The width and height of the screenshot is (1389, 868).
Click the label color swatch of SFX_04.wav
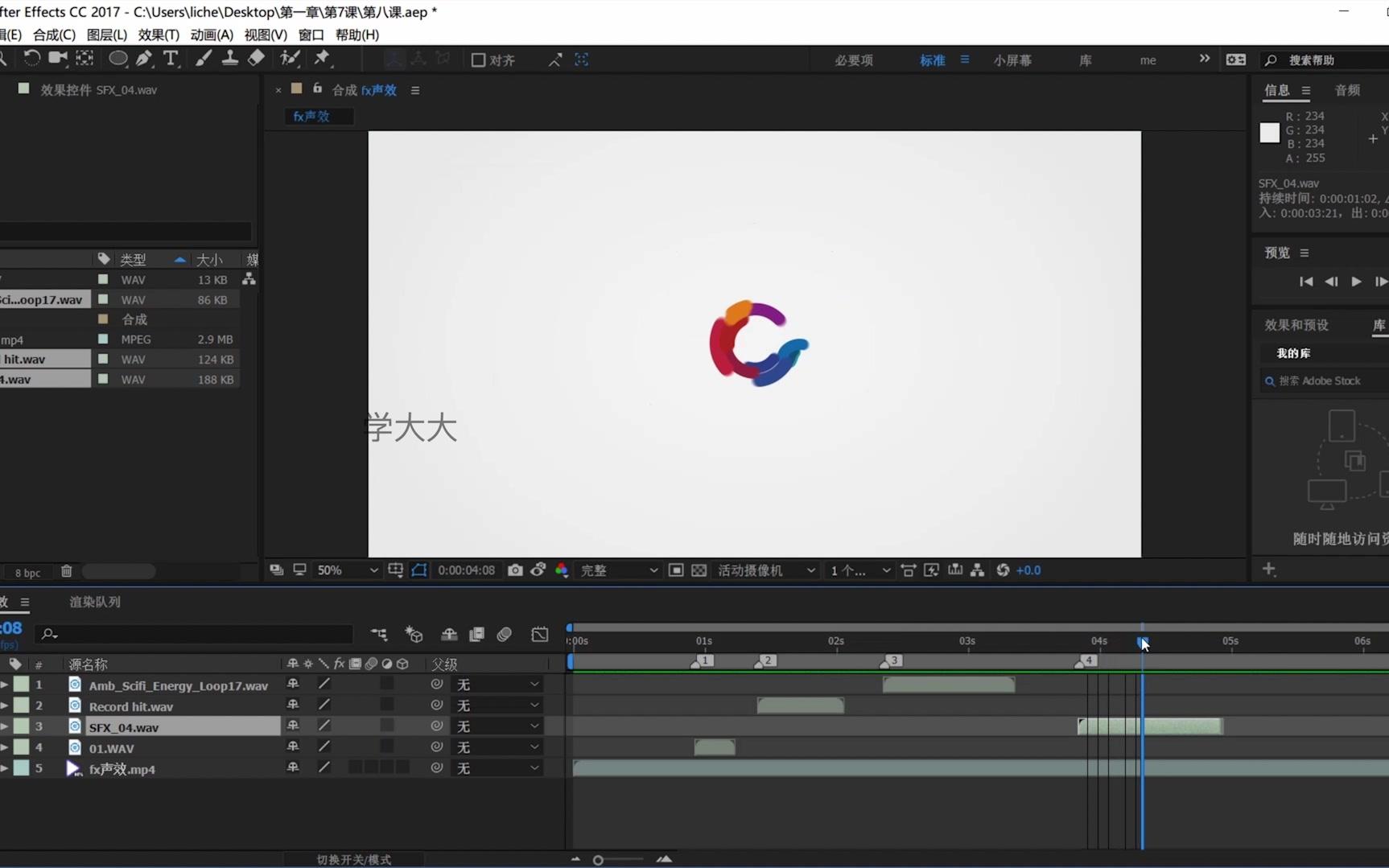[21, 726]
